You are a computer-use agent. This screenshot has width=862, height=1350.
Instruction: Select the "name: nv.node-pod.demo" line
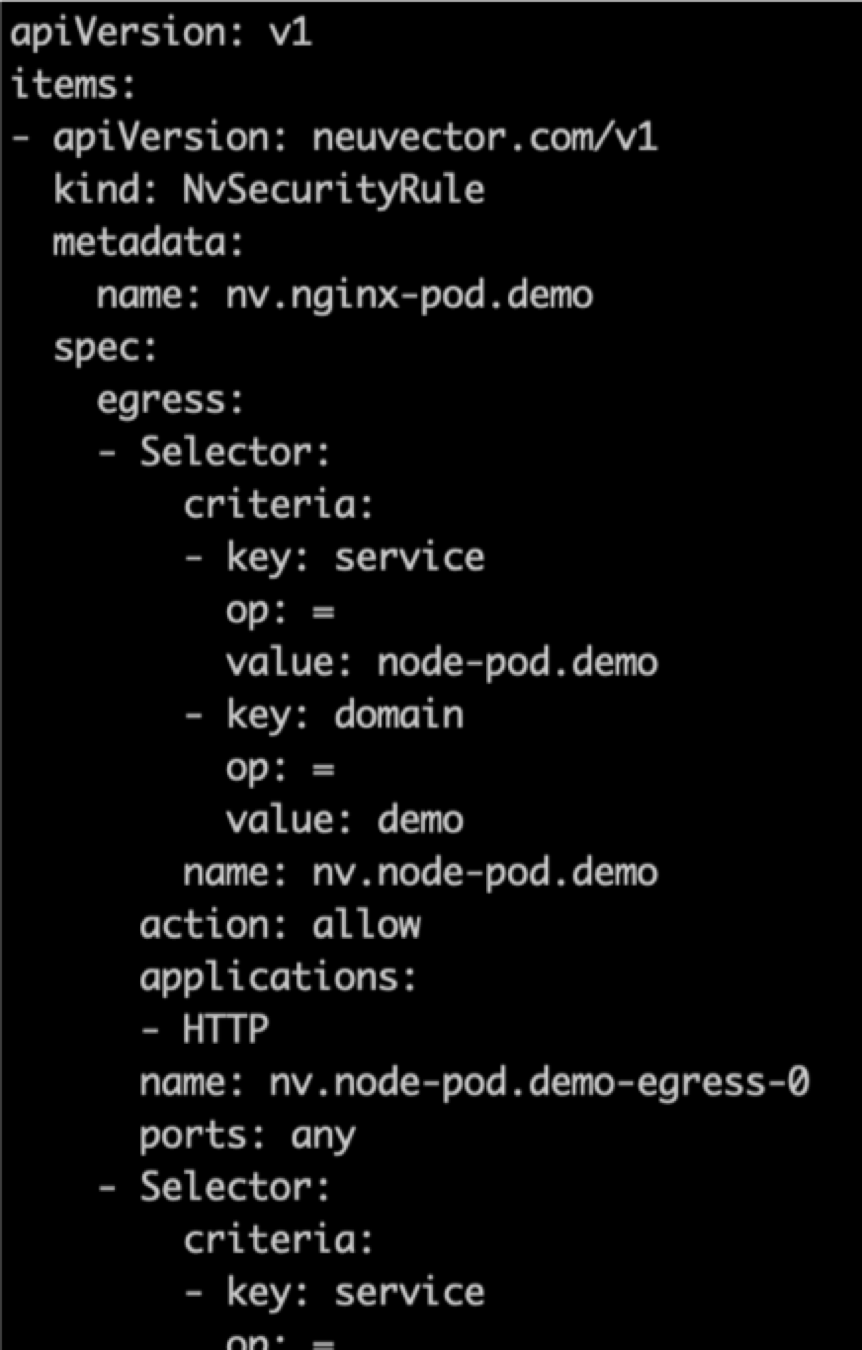tap(420, 873)
